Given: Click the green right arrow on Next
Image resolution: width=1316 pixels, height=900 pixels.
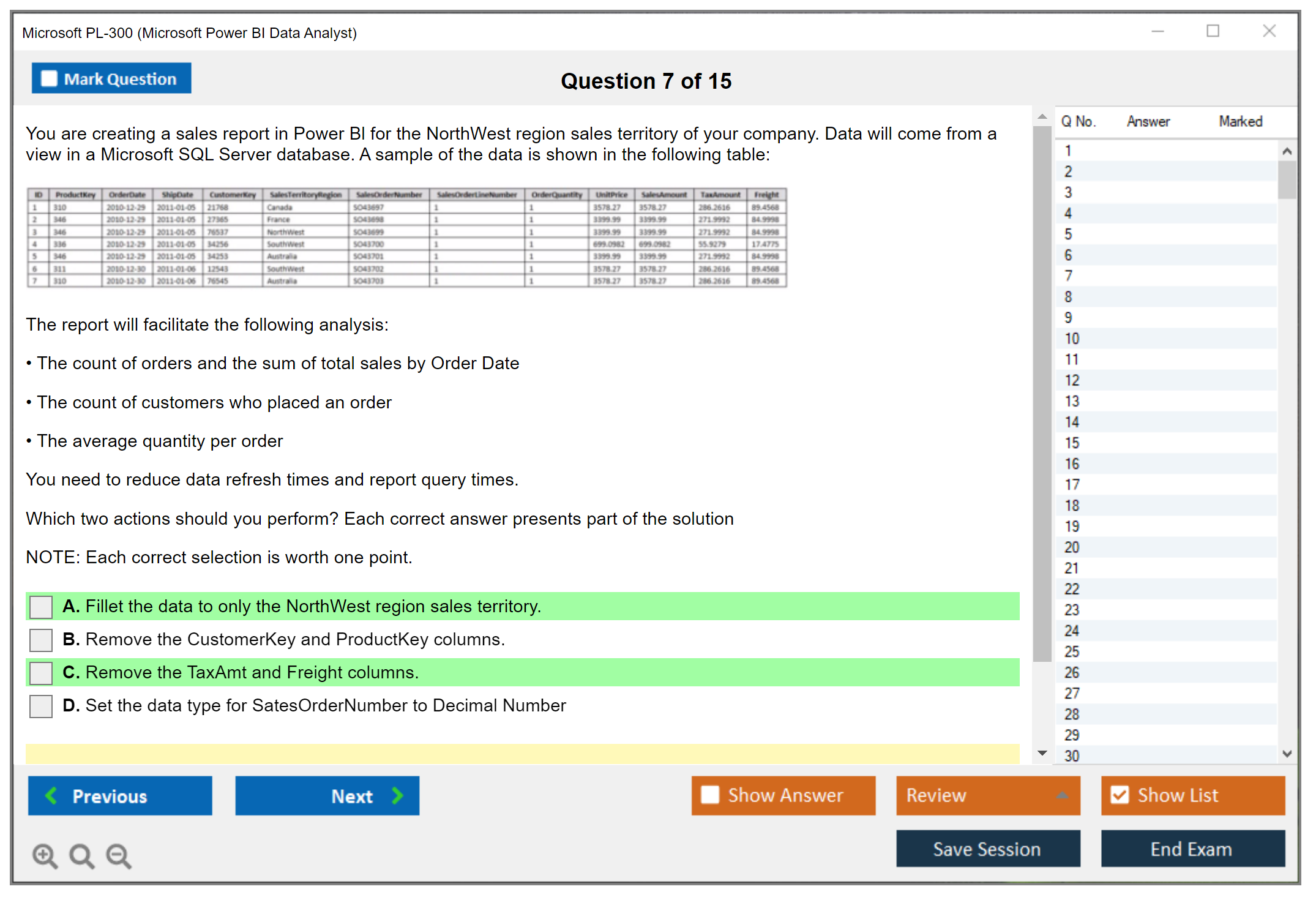Looking at the screenshot, I should coord(397,795).
